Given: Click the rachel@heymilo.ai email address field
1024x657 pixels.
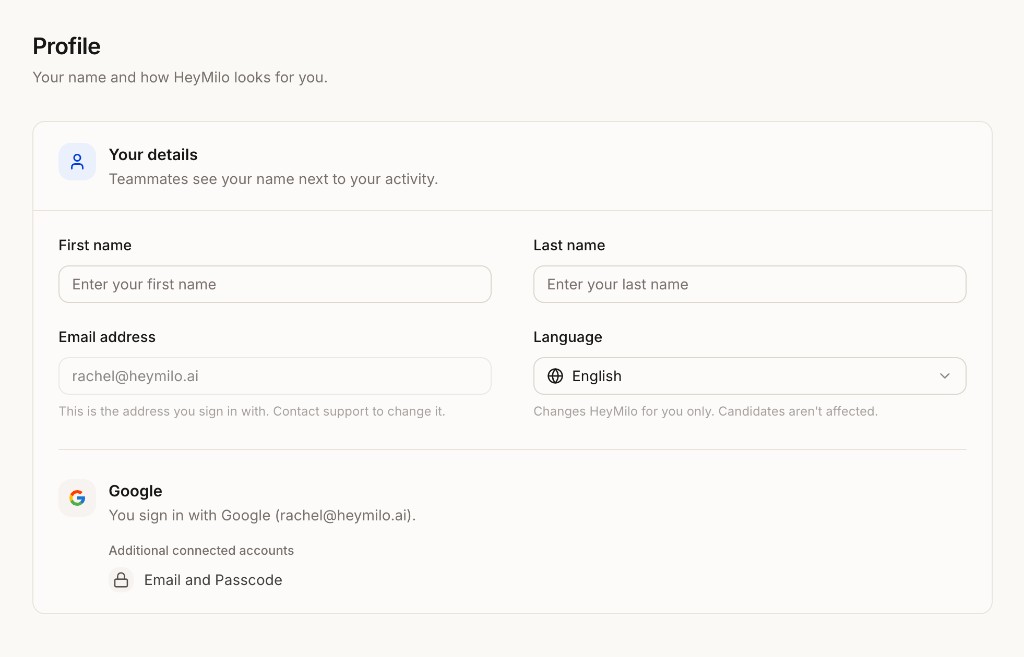Looking at the screenshot, I should tap(275, 376).
